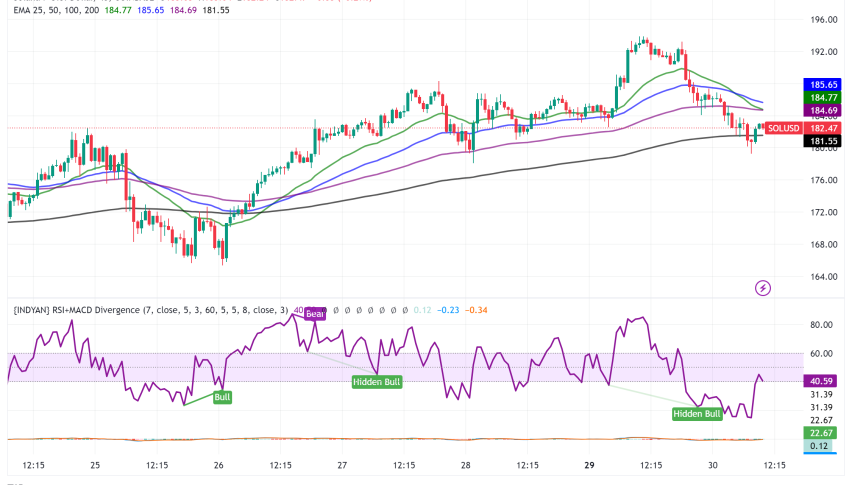Click date 26 on the time axis

pos(219,466)
